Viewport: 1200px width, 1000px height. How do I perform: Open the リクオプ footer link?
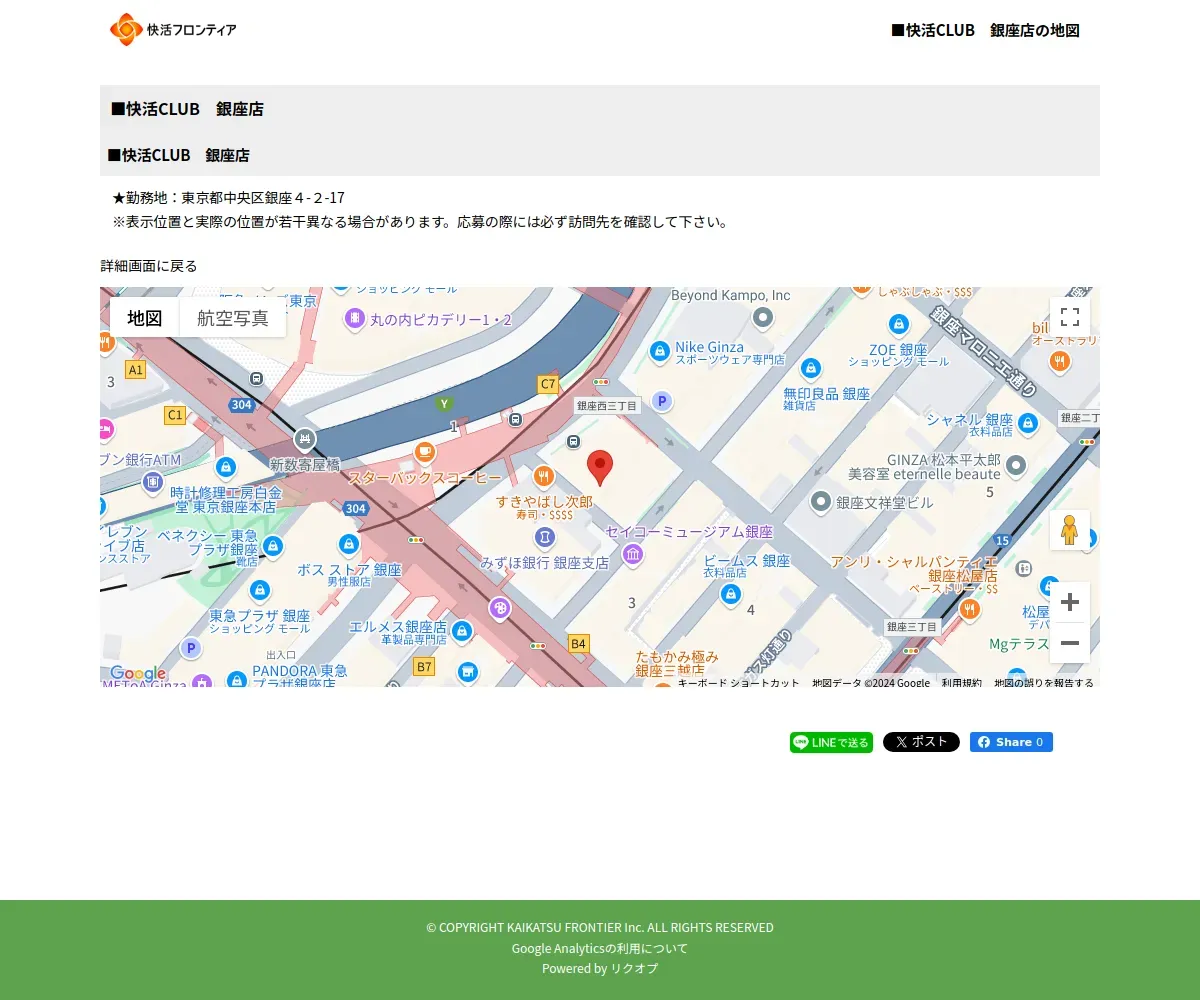tap(634, 968)
